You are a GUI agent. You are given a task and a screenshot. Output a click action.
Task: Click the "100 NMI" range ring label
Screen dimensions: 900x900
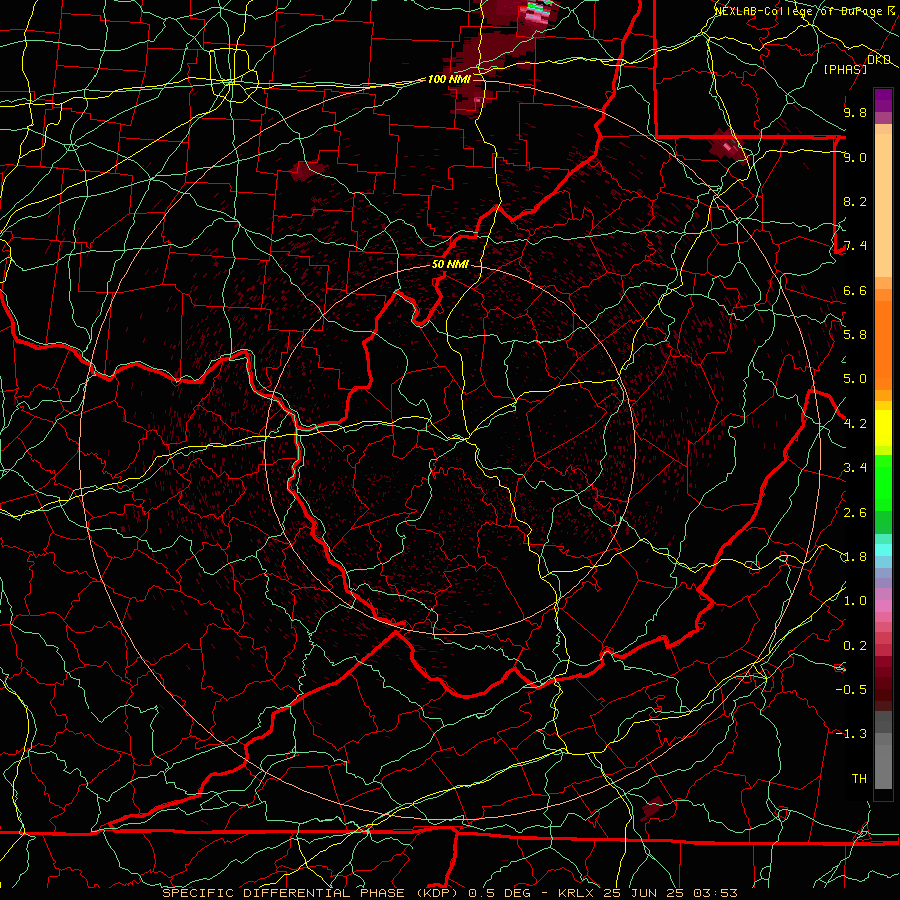click(x=449, y=79)
